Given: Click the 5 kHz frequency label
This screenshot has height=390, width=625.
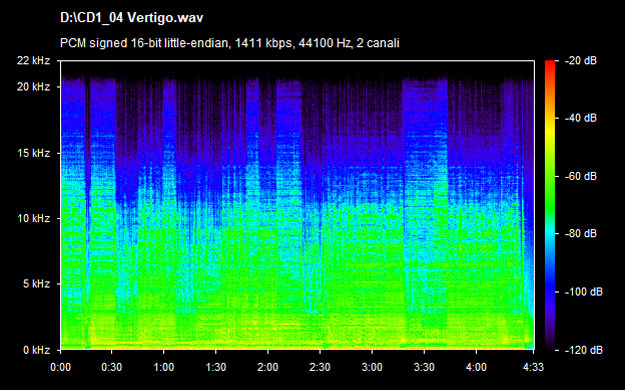Looking at the screenshot, I should tap(36, 284).
